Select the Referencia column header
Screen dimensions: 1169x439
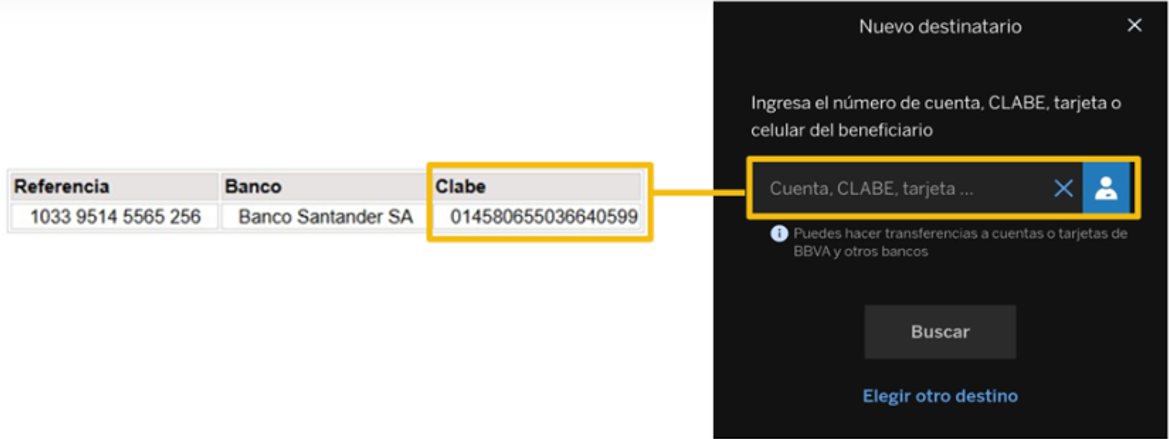click(x=62, y=187)
